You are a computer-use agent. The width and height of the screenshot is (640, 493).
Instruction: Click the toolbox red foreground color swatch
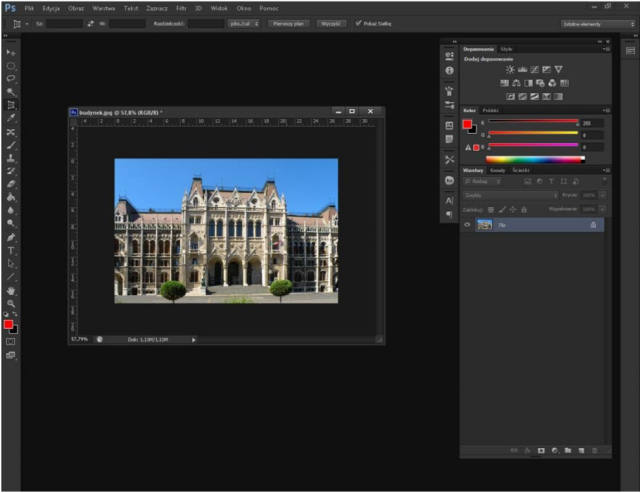(x=8, y=324)
